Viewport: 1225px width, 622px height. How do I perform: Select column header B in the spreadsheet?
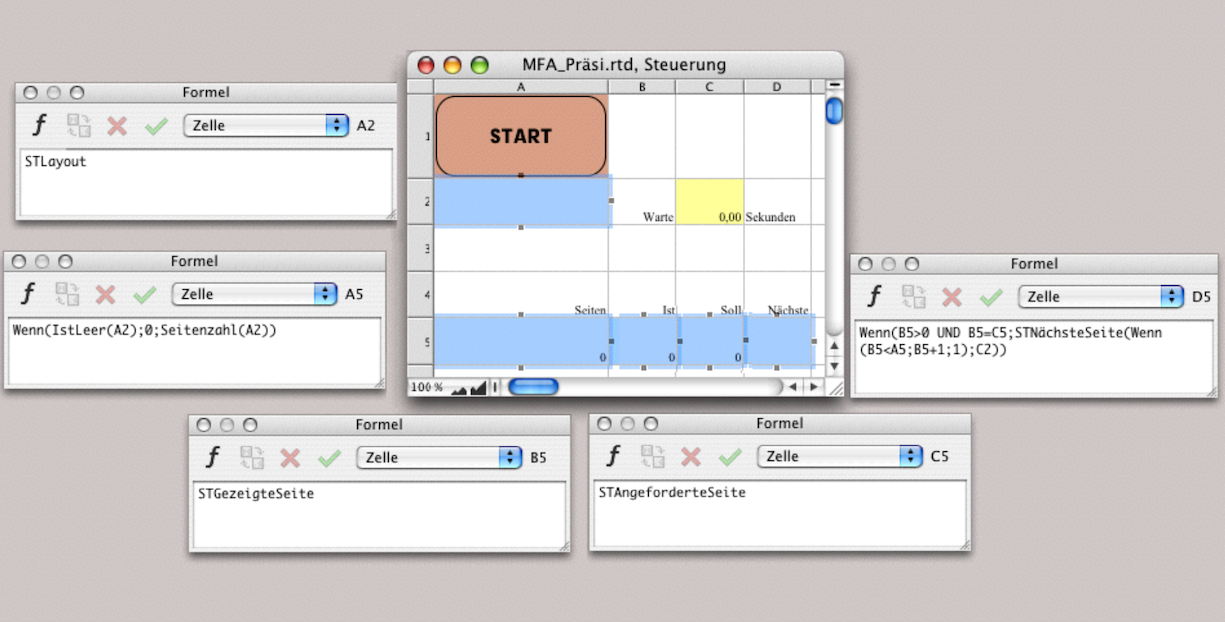coord(642,87)
